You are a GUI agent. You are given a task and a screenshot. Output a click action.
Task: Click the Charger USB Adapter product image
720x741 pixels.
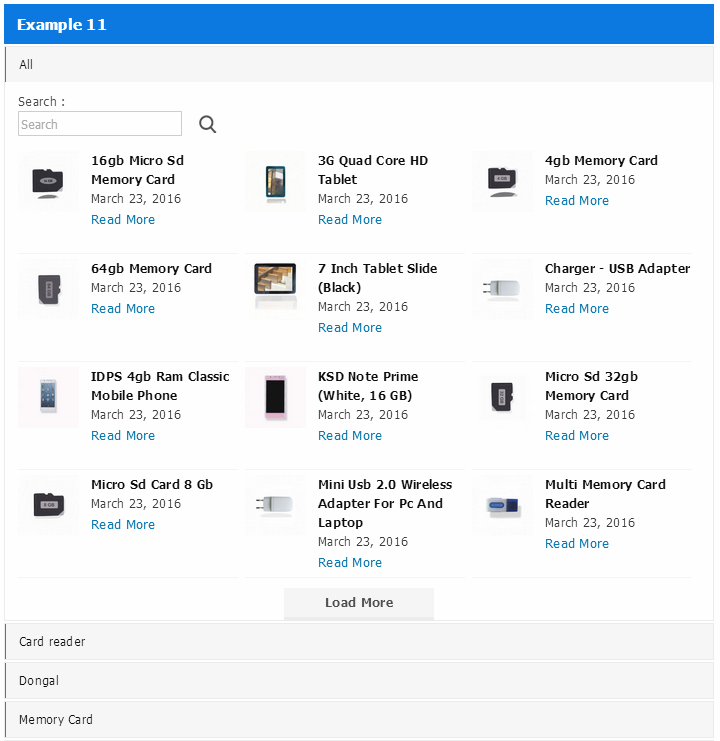(x=503, y=289)
